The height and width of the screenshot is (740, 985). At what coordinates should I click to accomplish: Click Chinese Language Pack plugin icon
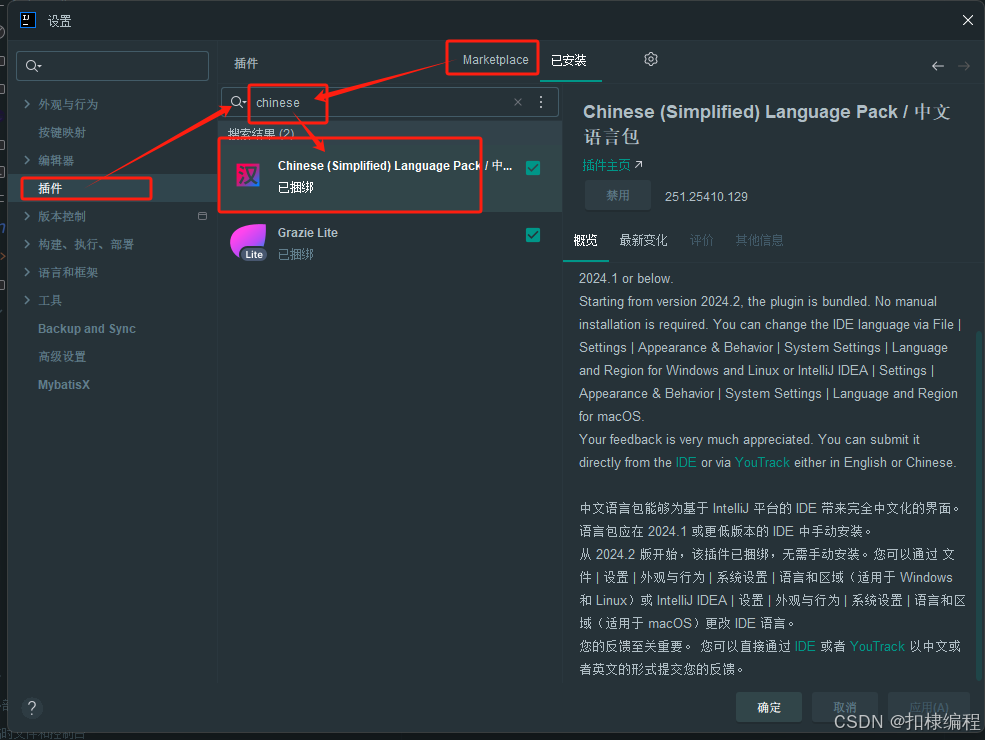[248, 175]
